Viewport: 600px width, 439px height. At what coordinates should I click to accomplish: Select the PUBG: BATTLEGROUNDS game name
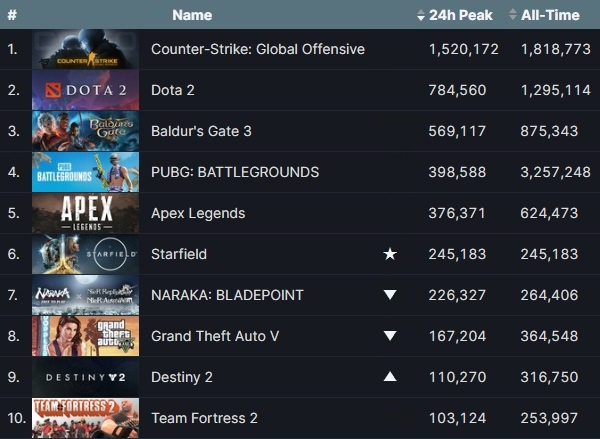(x=235, y=172)
